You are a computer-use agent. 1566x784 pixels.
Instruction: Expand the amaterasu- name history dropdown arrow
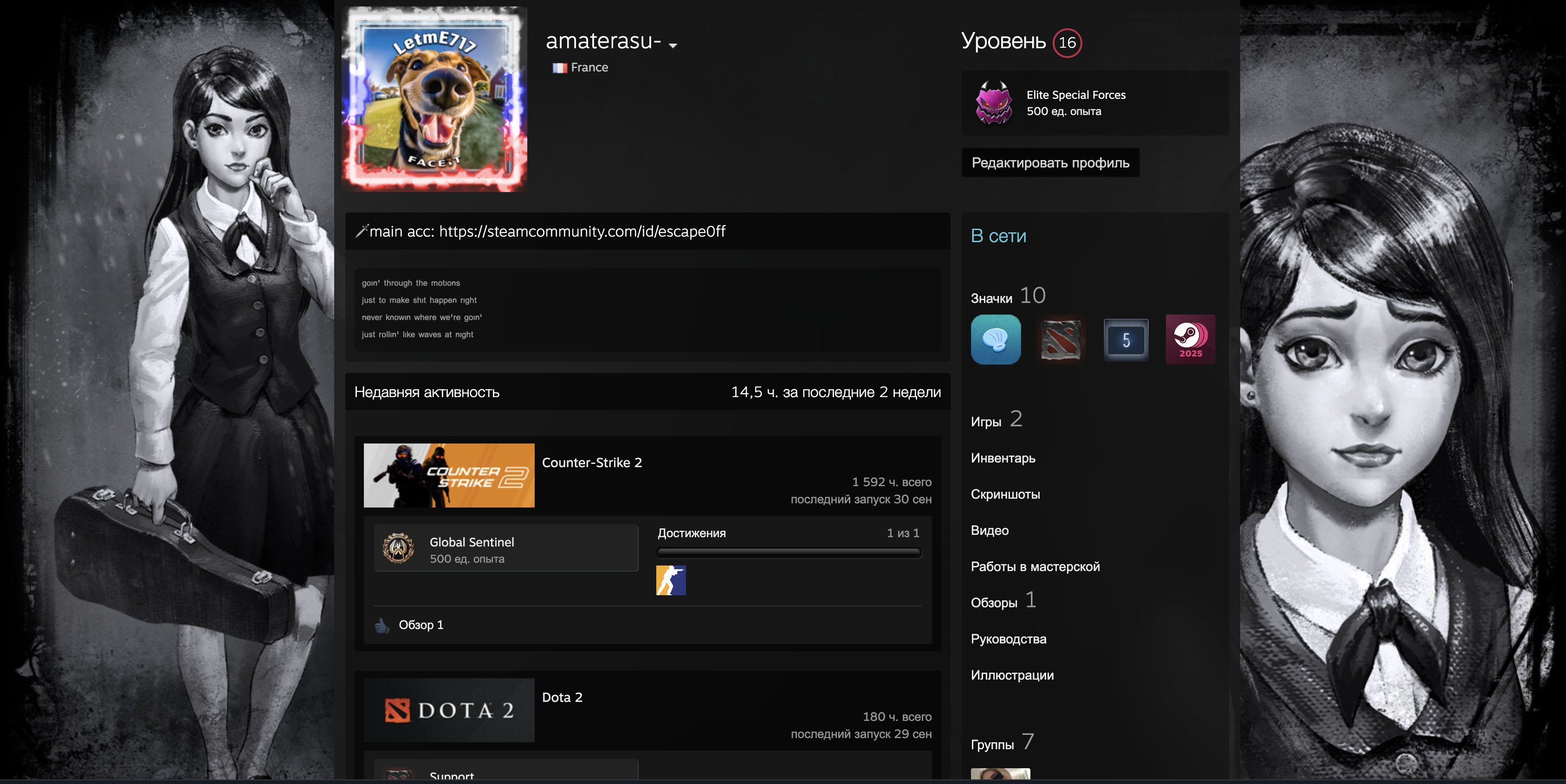[673, 45]
